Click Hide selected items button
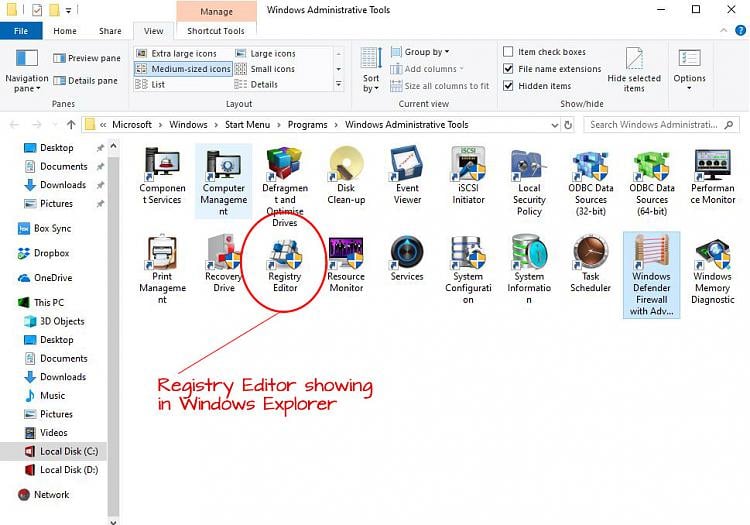750x525 pixels. coord(634,70)
